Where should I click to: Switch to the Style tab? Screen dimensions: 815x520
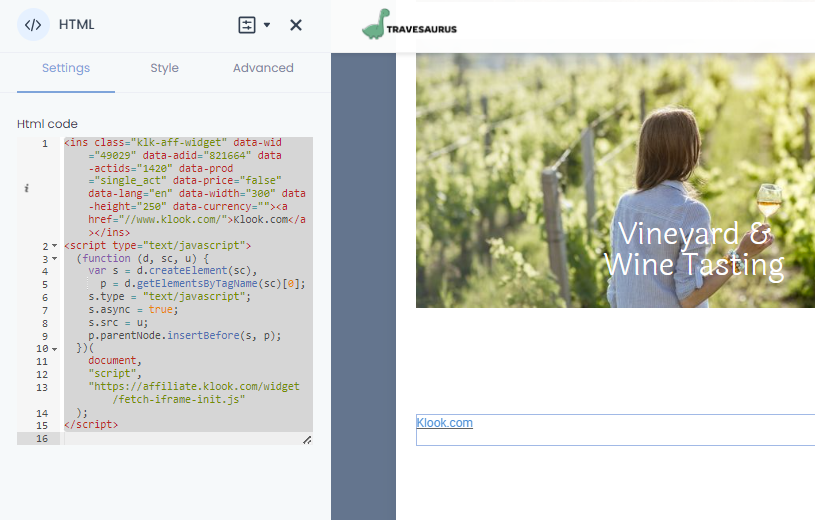(x=164, y=68)
